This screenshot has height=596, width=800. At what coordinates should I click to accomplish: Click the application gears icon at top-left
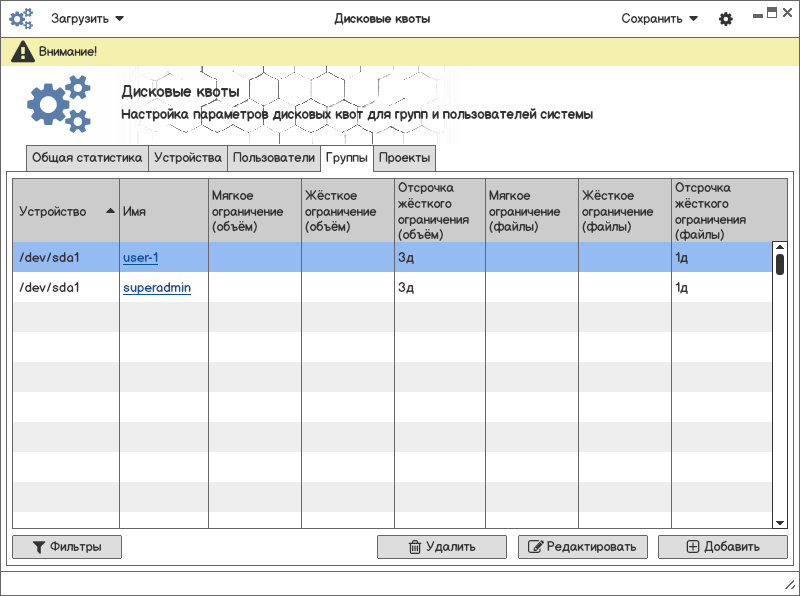[x=21, y=19]
